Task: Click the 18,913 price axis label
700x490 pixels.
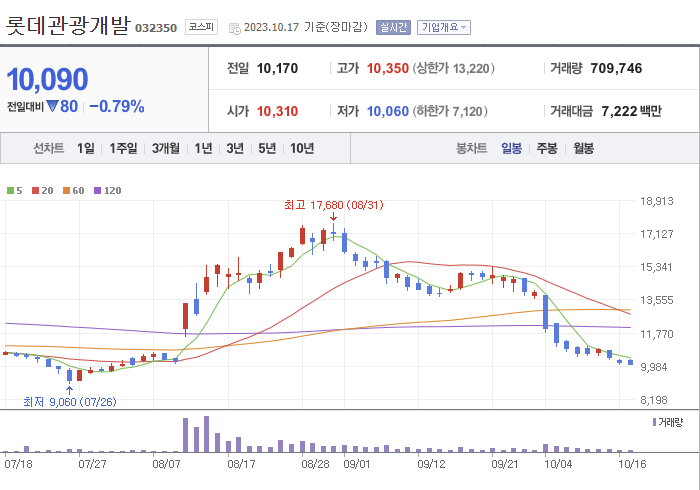Action: [657, 201]
